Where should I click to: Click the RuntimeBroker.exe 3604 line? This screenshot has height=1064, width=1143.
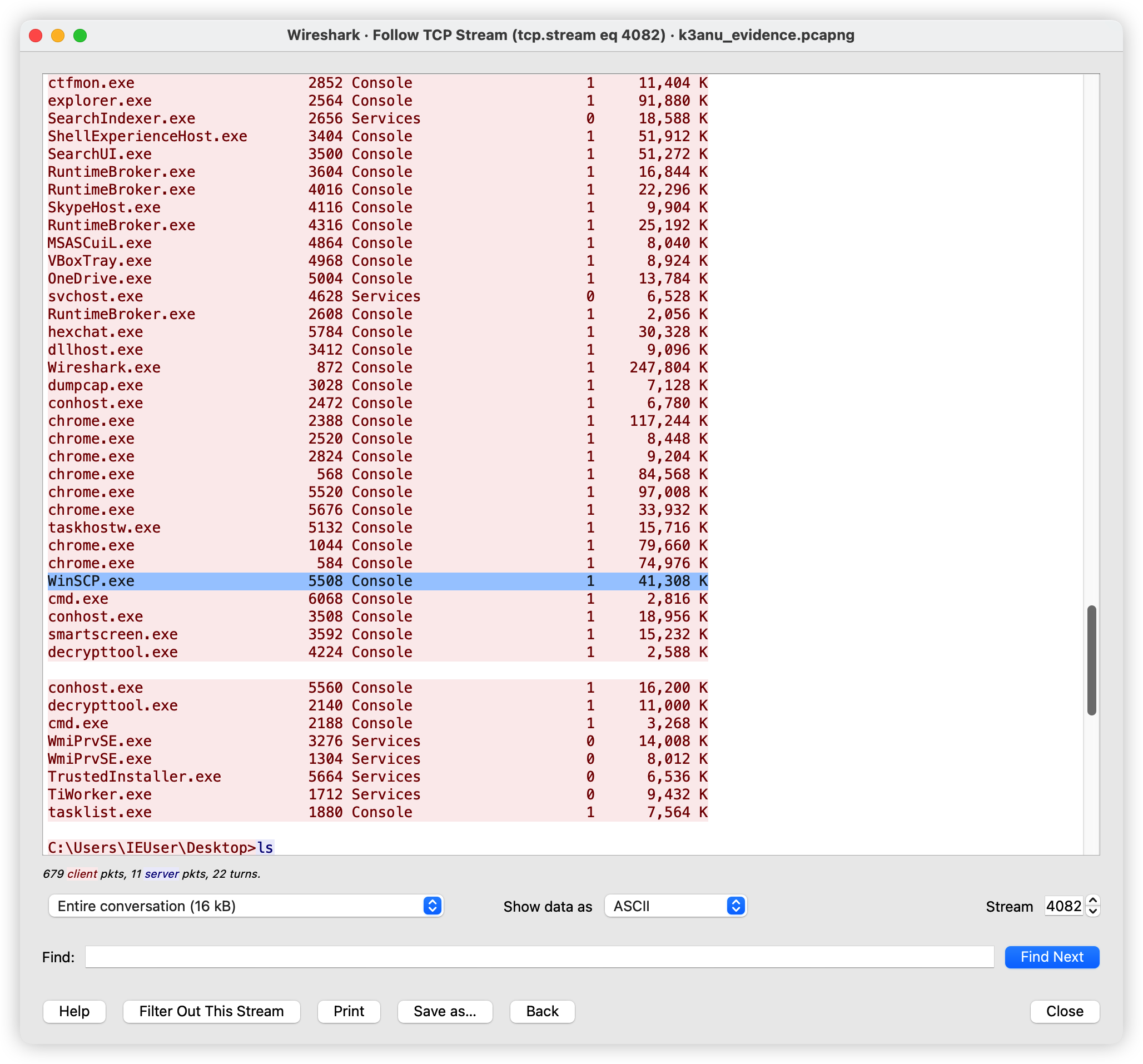[377, 172]
